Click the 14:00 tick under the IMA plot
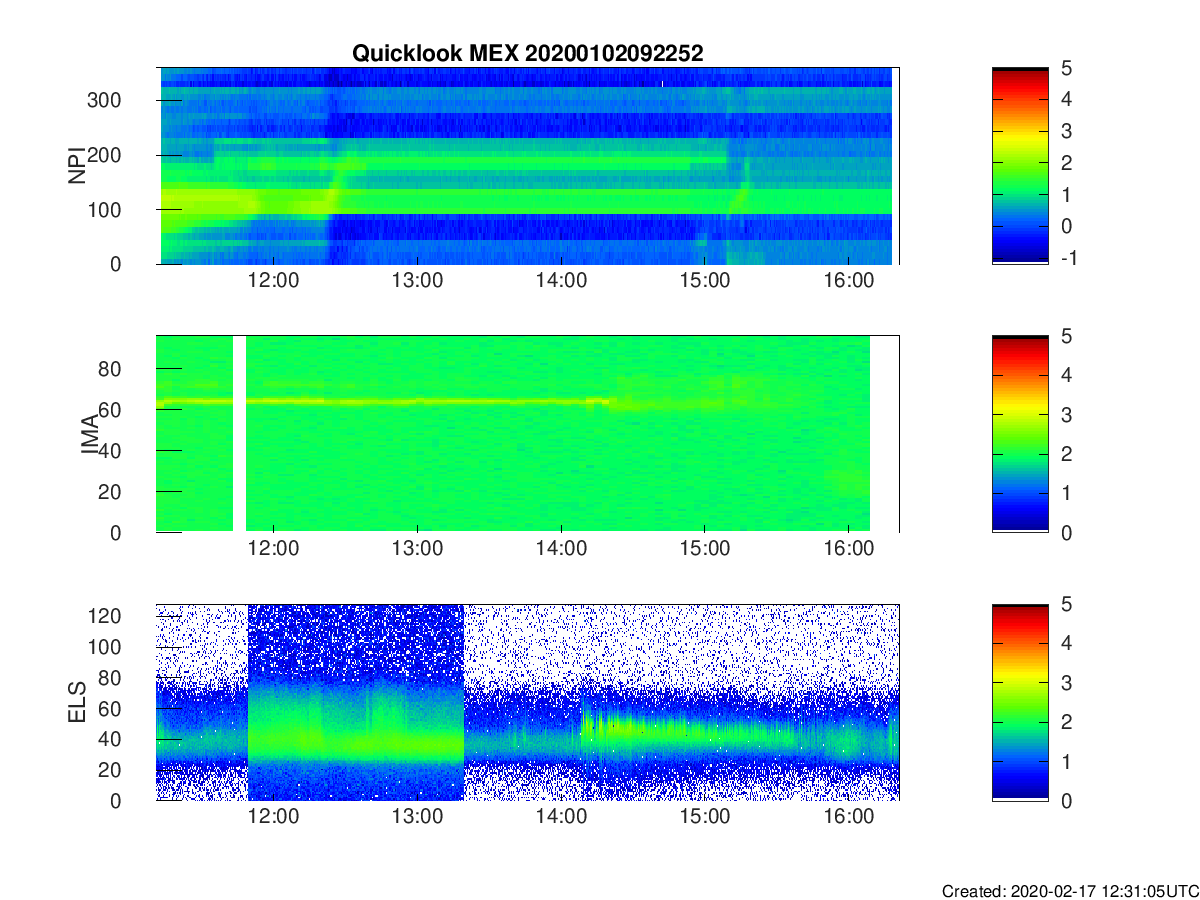This screenshot has height=900, width=1200. [x=561, y=549]
